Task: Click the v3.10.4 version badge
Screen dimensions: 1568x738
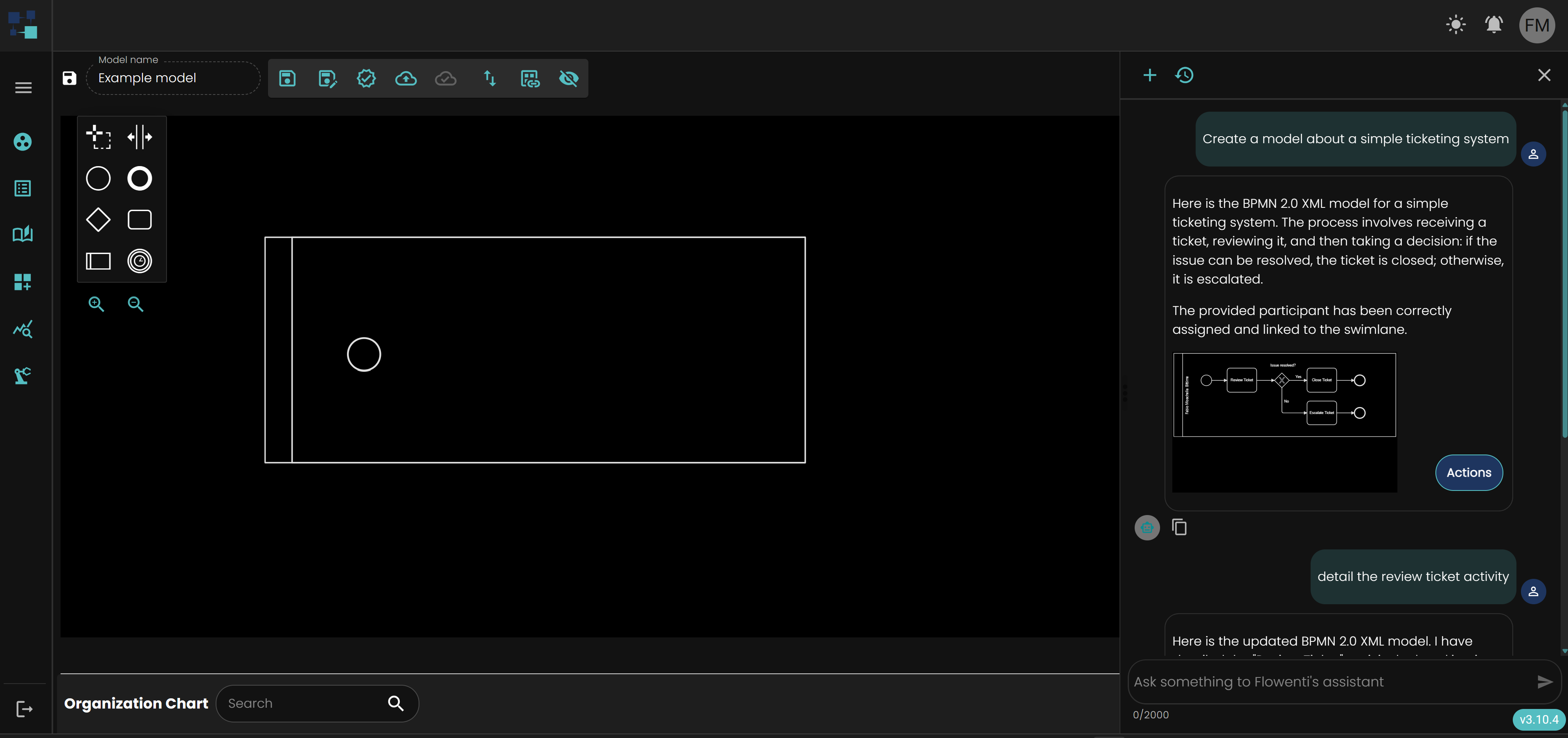Action: click(1538, 720)
